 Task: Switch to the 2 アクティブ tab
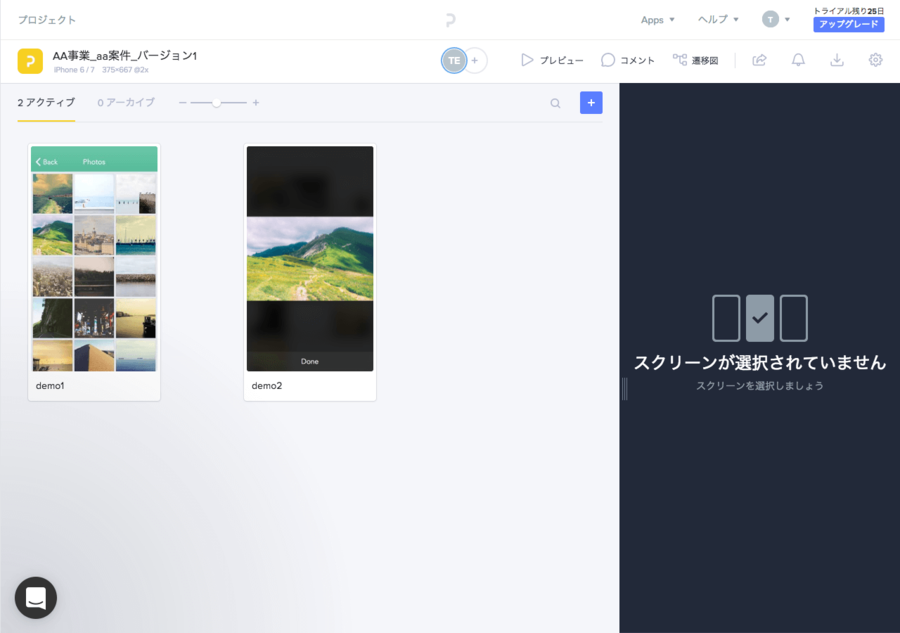pos(46,103)
